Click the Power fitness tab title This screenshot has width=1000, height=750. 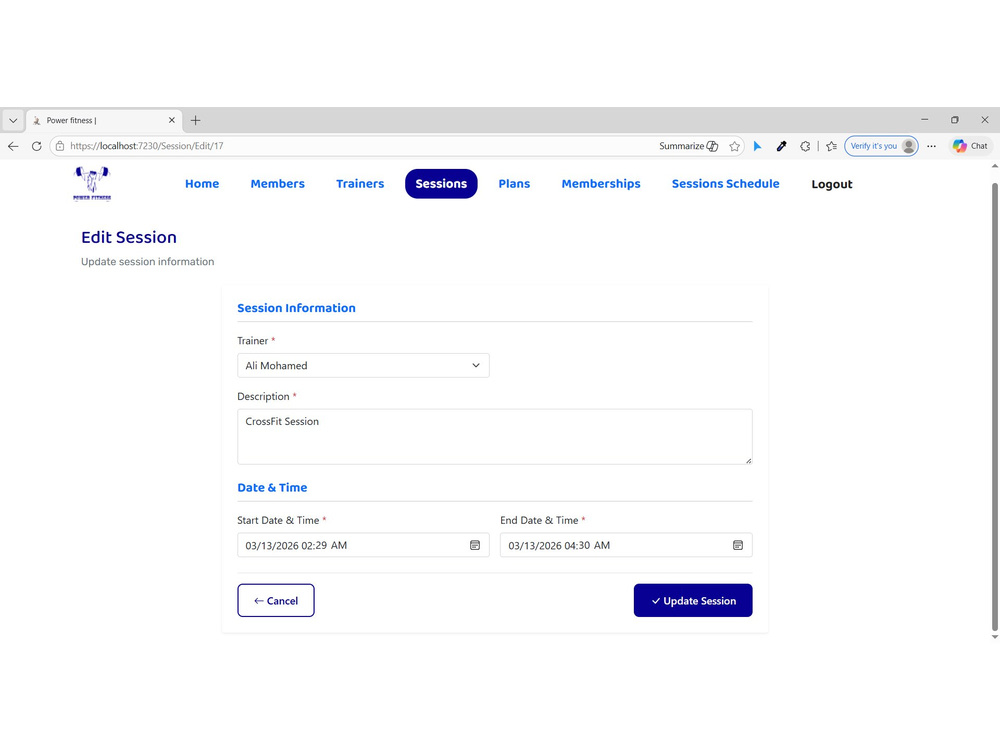(x=71, y=121)
